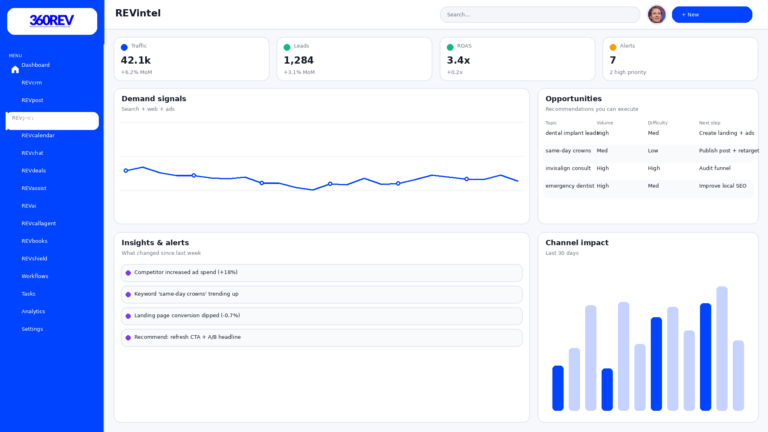Image resolution: width=768 pixels, height=432 pixels.
Task: Open 'same-day crowns' trending insight
Action: 321,294
